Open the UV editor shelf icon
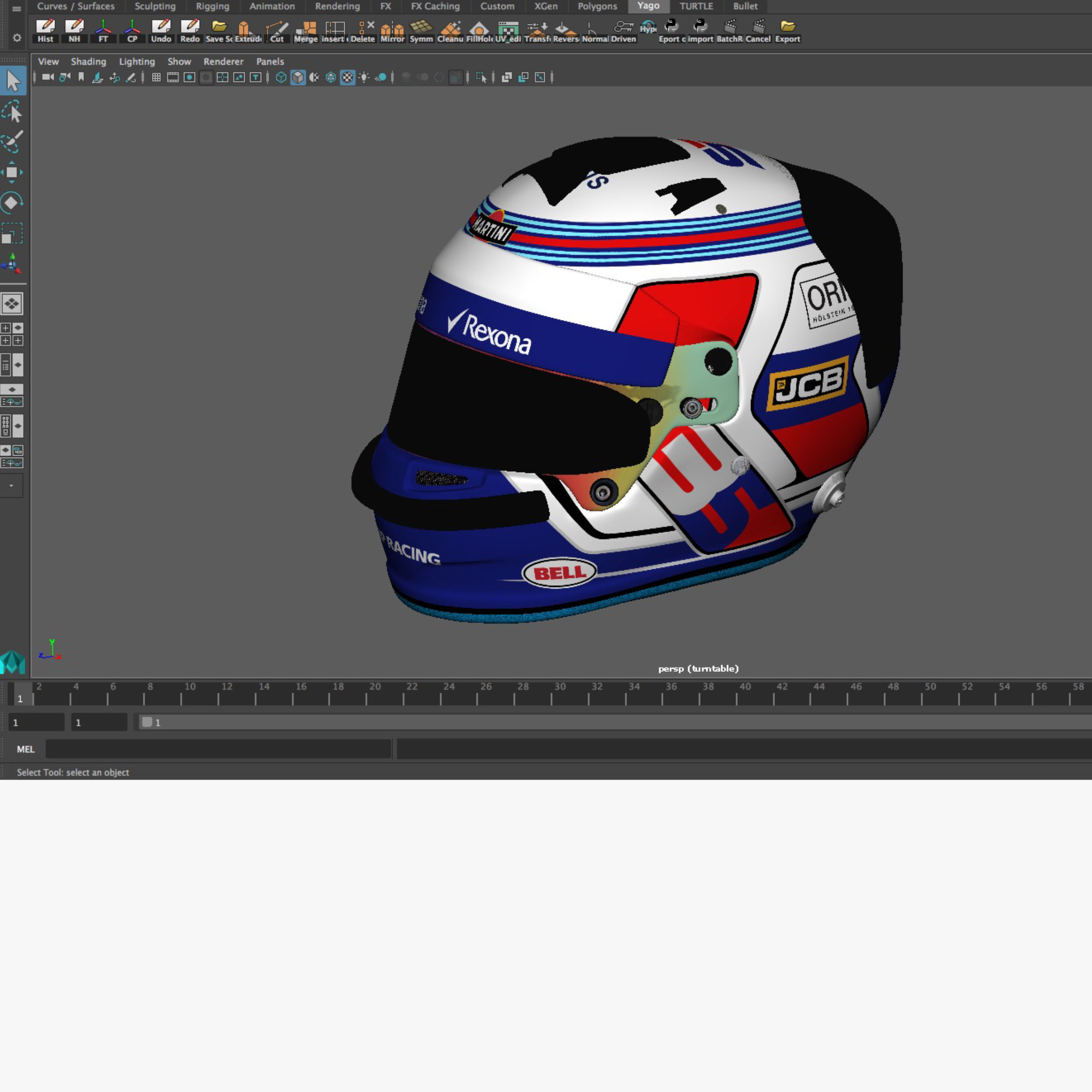This screenshot has height=1092, width=1092. point(508,31)
